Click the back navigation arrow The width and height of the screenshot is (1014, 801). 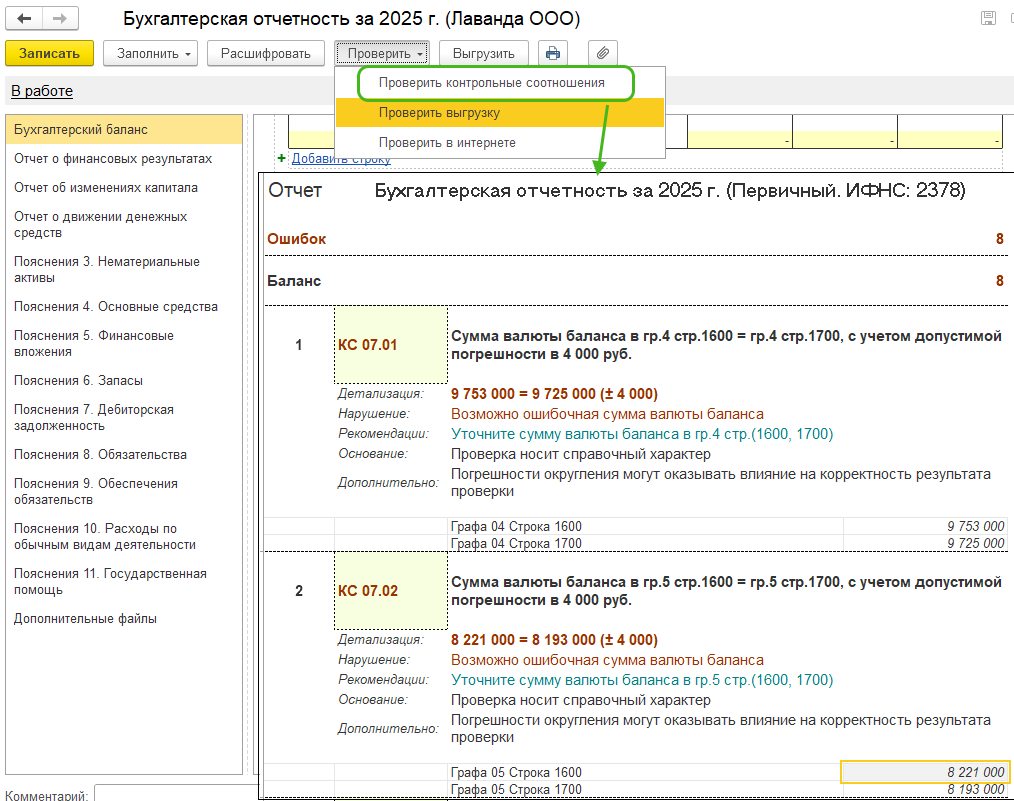point(25,19)
